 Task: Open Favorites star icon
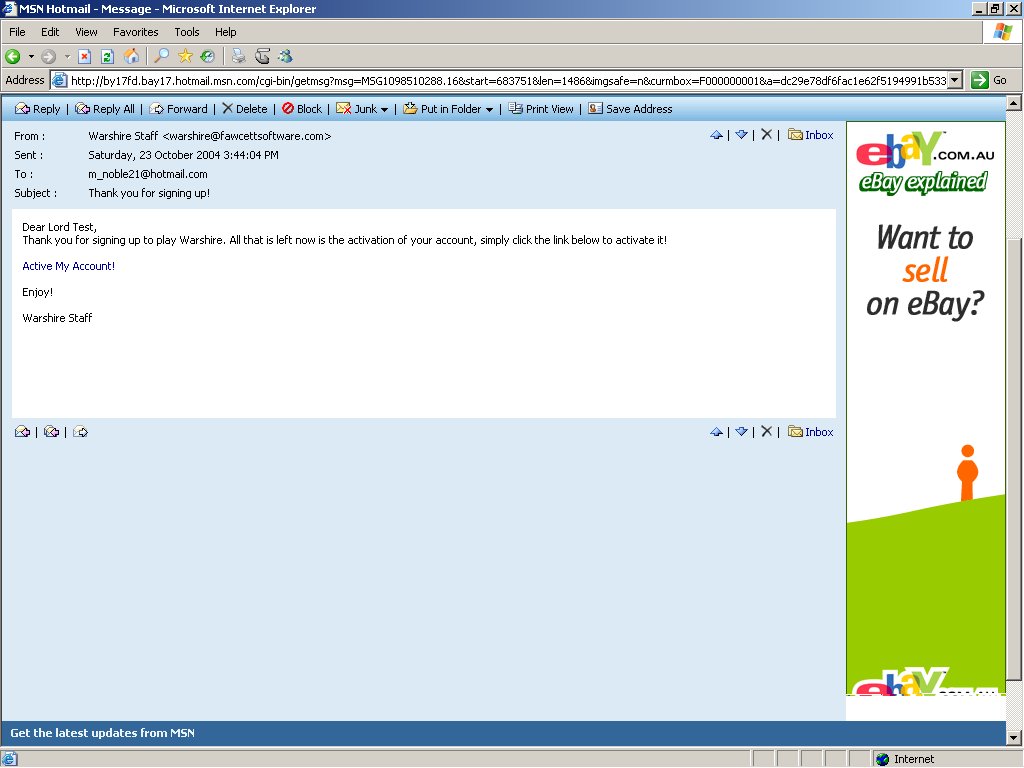185,56
